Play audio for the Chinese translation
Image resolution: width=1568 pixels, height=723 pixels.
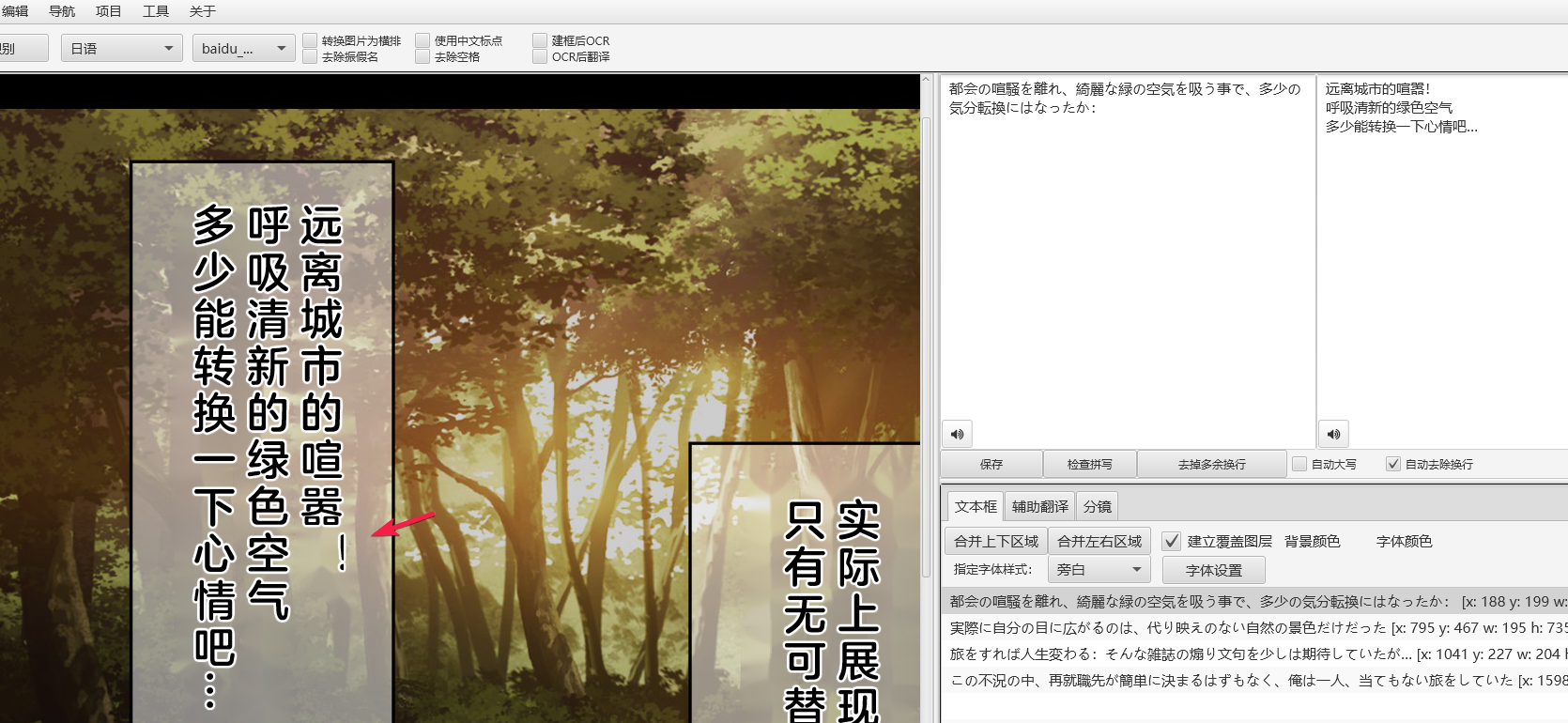click(1333, 434)
